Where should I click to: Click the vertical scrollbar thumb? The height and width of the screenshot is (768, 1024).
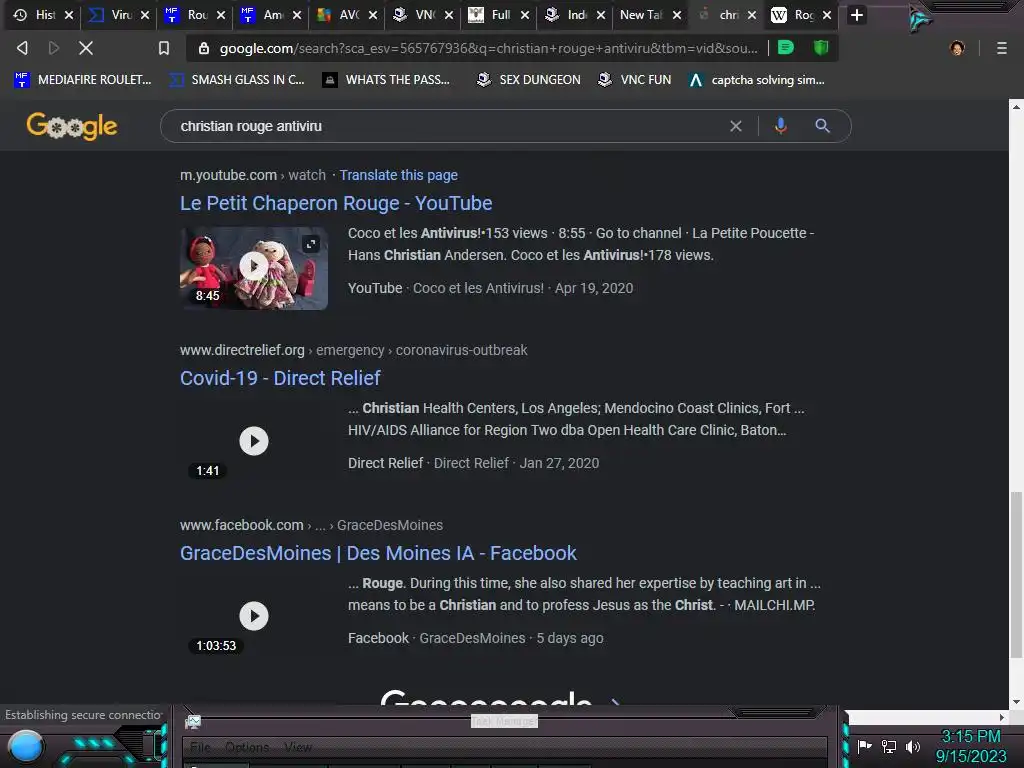tap(1016, 575)
